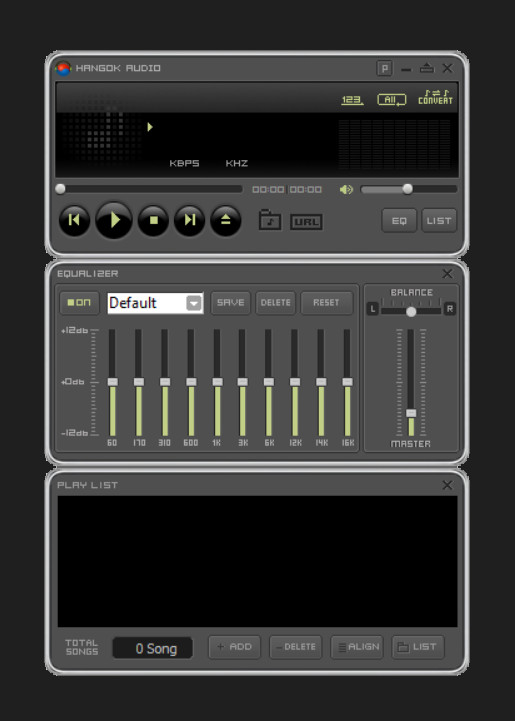
Task: Click the volume slider handle
Action: click(407, 189)
